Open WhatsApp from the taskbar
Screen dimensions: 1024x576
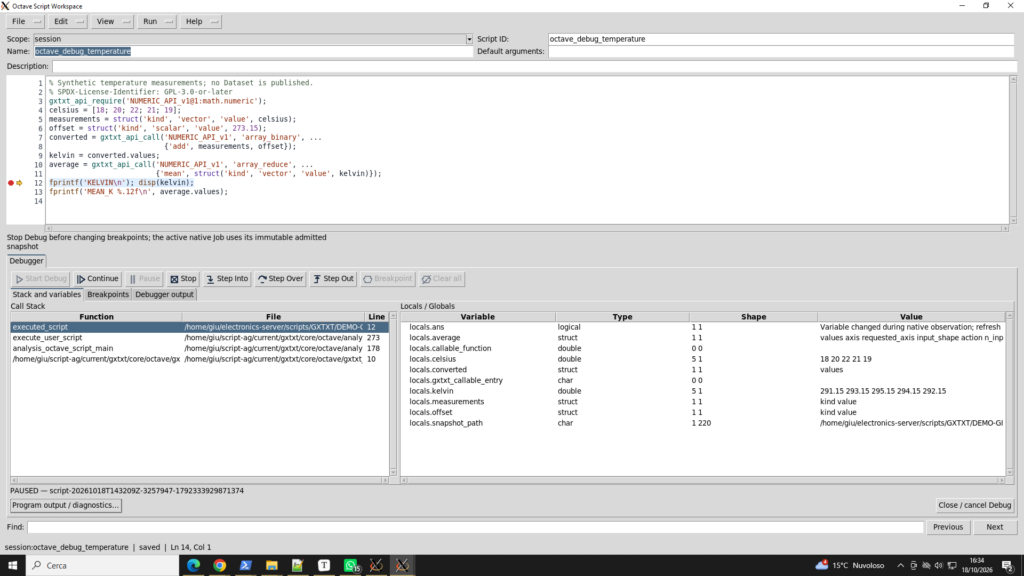(351, 566)
